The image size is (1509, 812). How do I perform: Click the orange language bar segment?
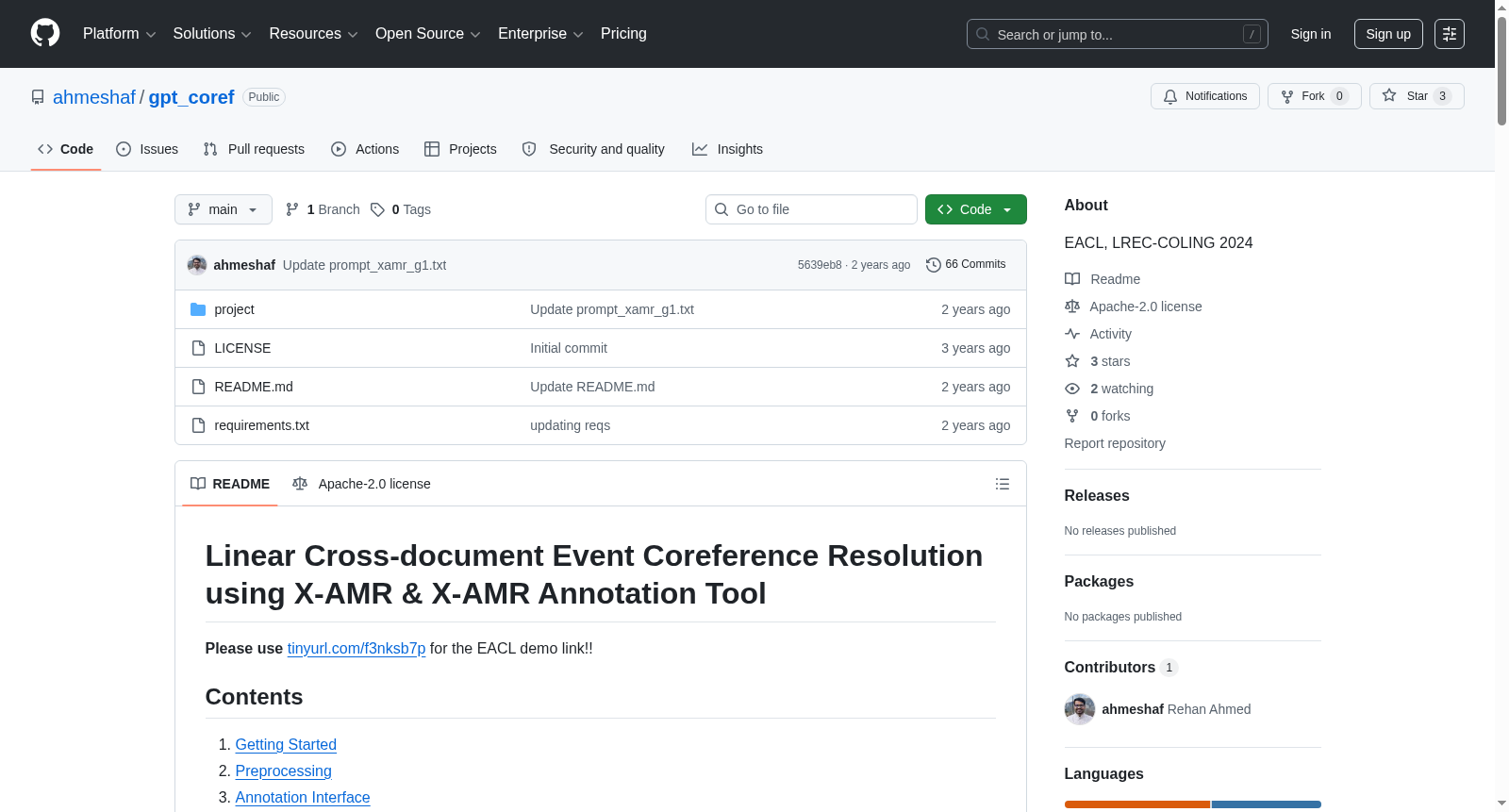(1137, 804)
